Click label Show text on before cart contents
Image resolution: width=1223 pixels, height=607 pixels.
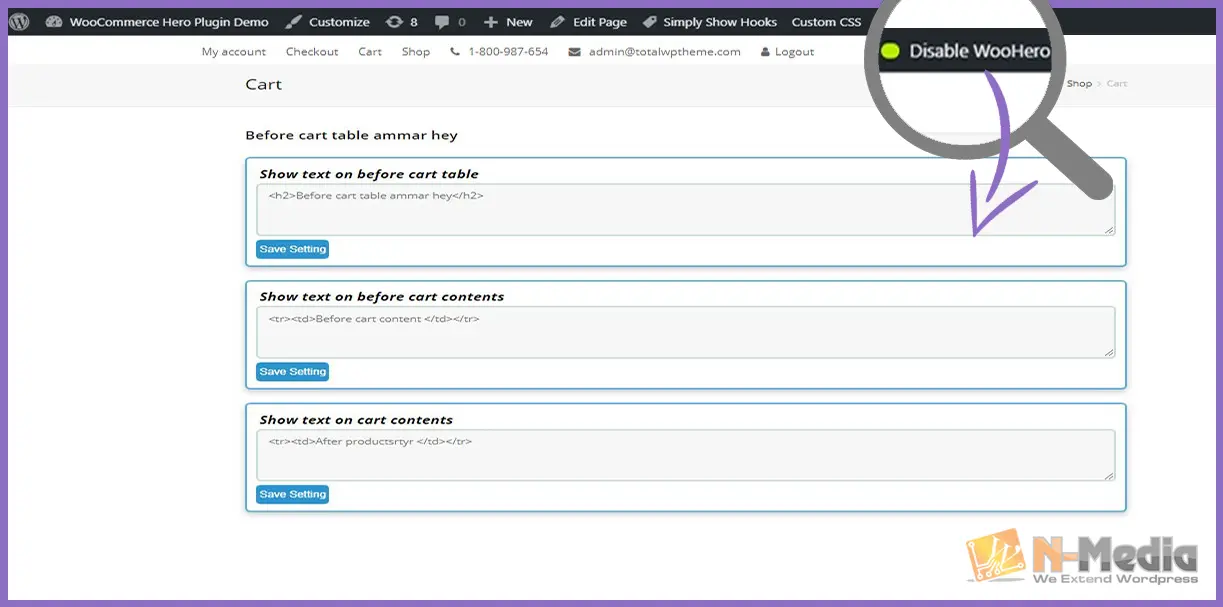coord(382,297)
